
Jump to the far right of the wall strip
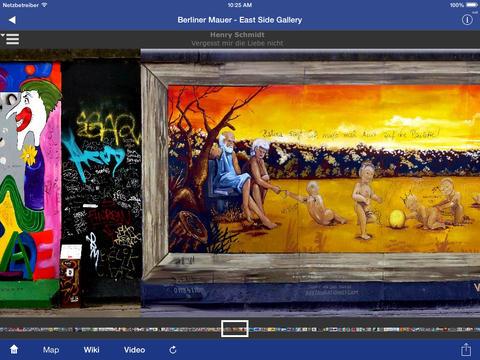point(477,329)
